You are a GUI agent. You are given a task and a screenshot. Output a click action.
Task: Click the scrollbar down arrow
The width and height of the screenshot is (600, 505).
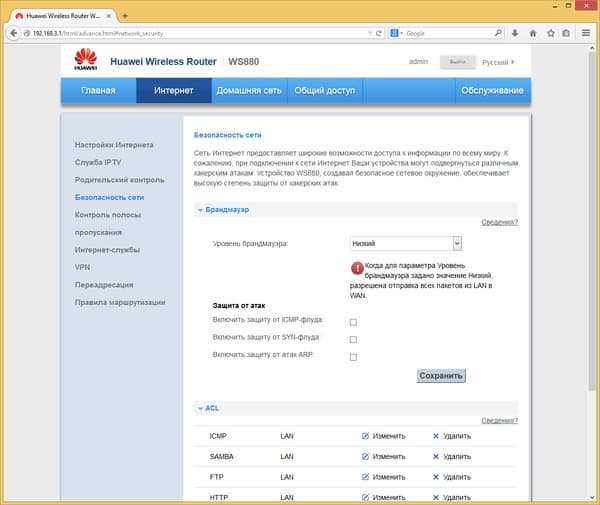[x=592, y=497]
